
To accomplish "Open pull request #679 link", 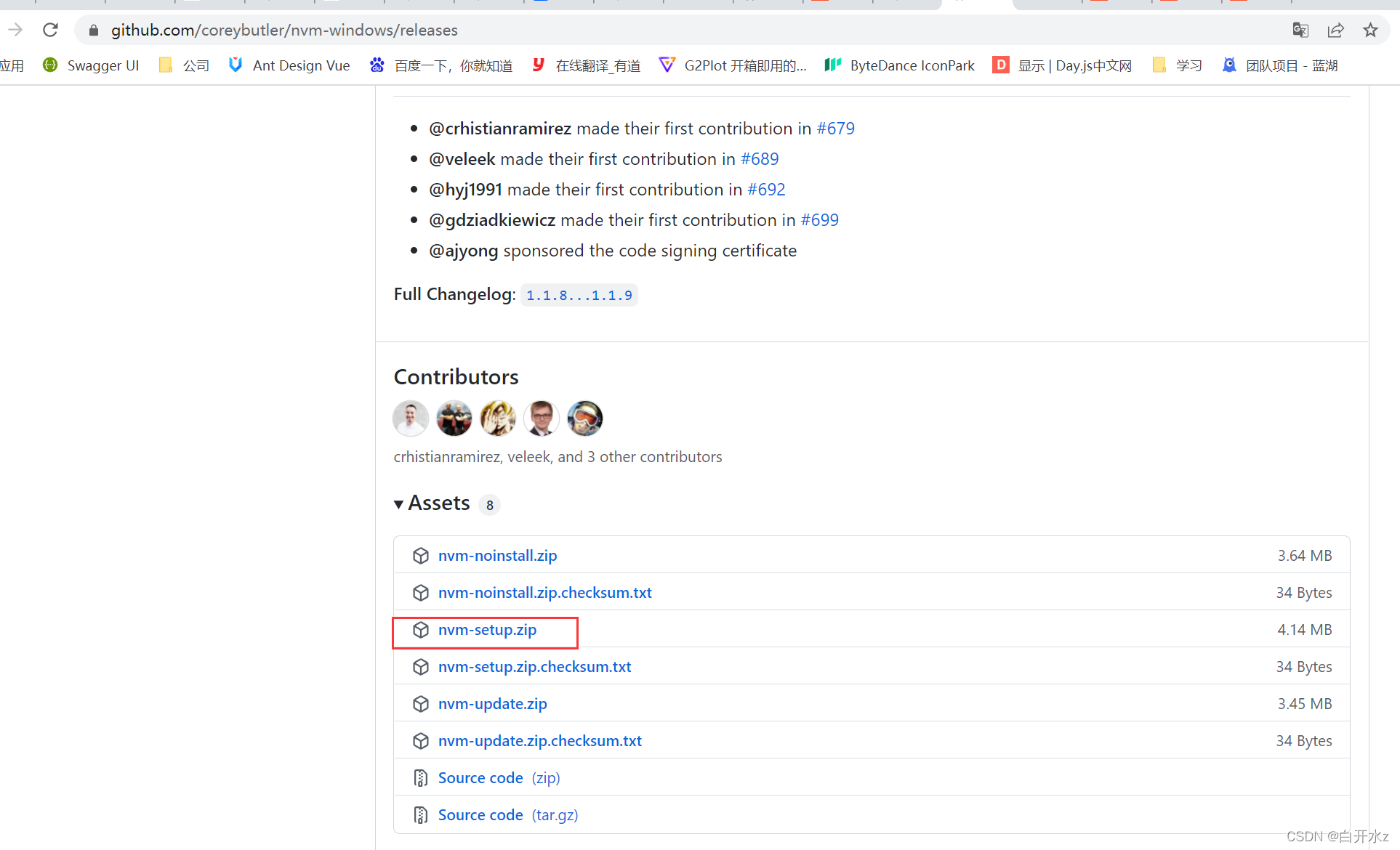I will click(835, 129).
